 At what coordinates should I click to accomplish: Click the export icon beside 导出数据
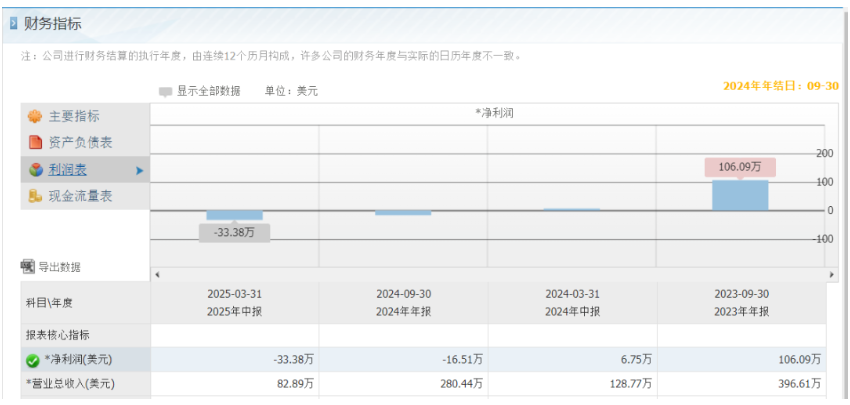pos(28,266)
